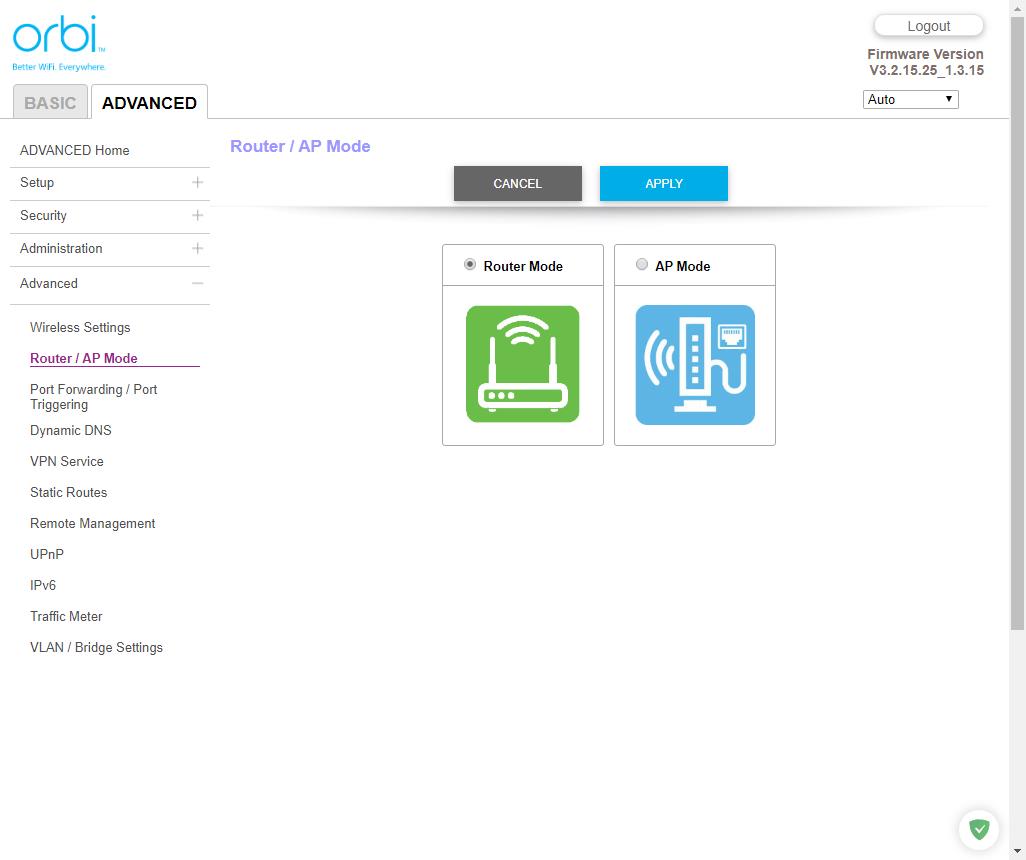Viewport: 1026px width, 860px height.
Task: Select the AP Mode radio button
Action: [641, 263]
